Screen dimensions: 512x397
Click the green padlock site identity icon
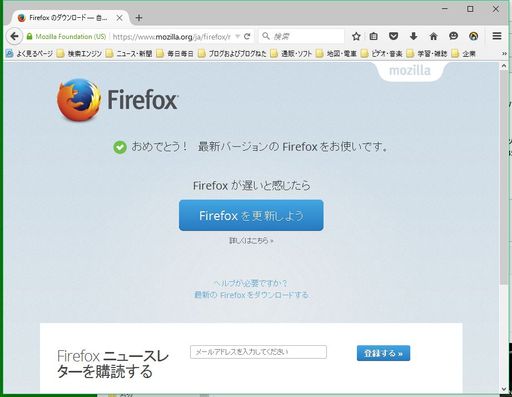[x=29, y=36]
